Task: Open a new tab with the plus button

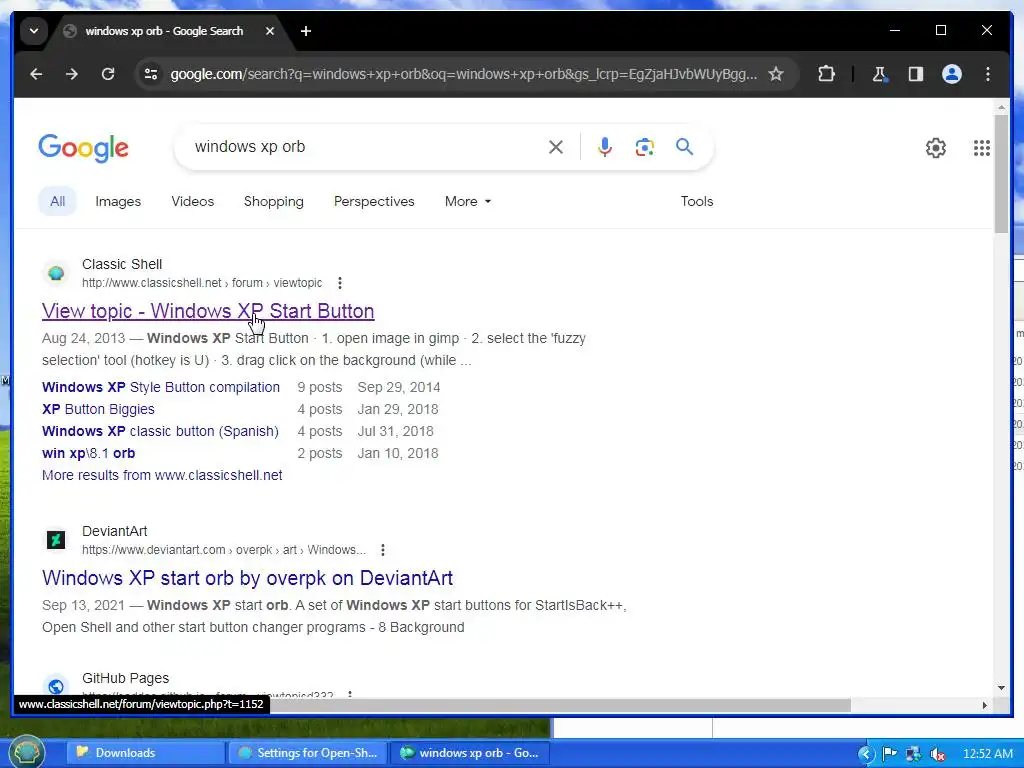Action: [306, 31]
